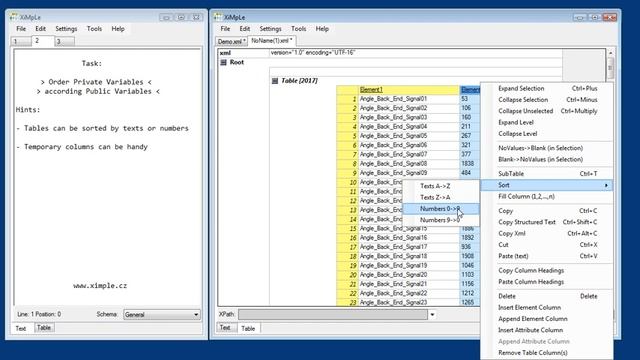Open Help menu in left XiMpLe window

click(118, 29)
